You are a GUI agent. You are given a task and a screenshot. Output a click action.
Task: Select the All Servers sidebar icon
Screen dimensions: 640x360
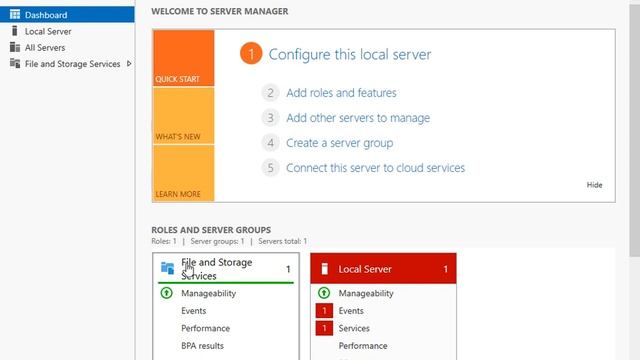tap(15, 47)
